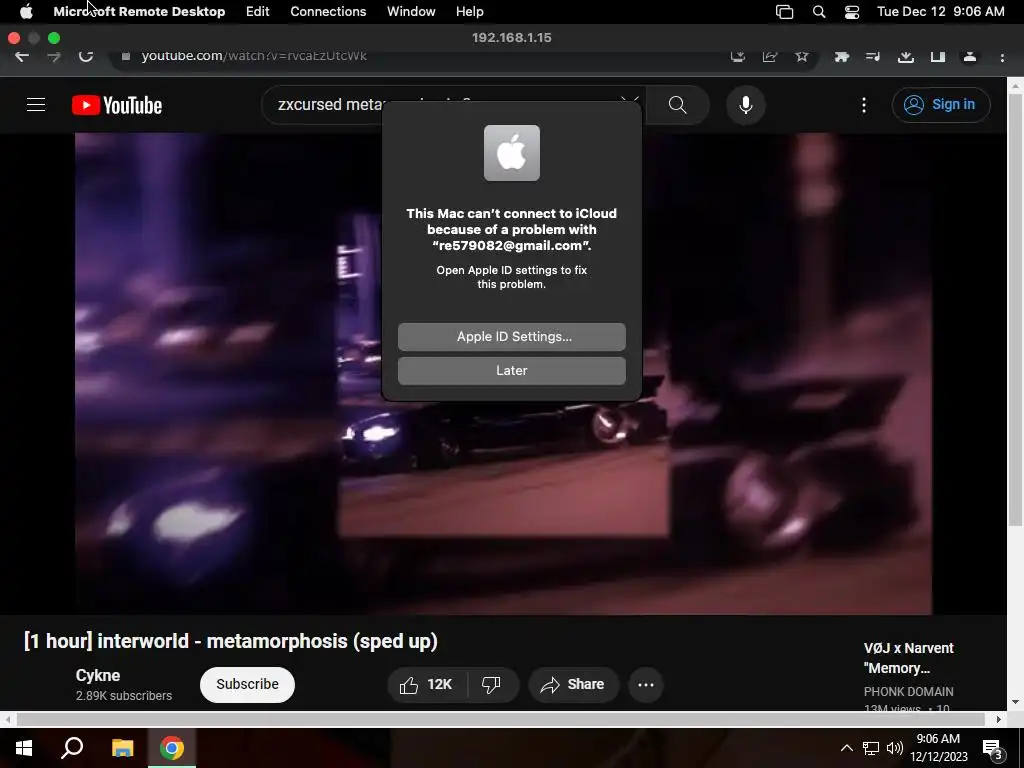Share the video
Image resolution: width=1024 pixels, height=768 pixels.
573,684
